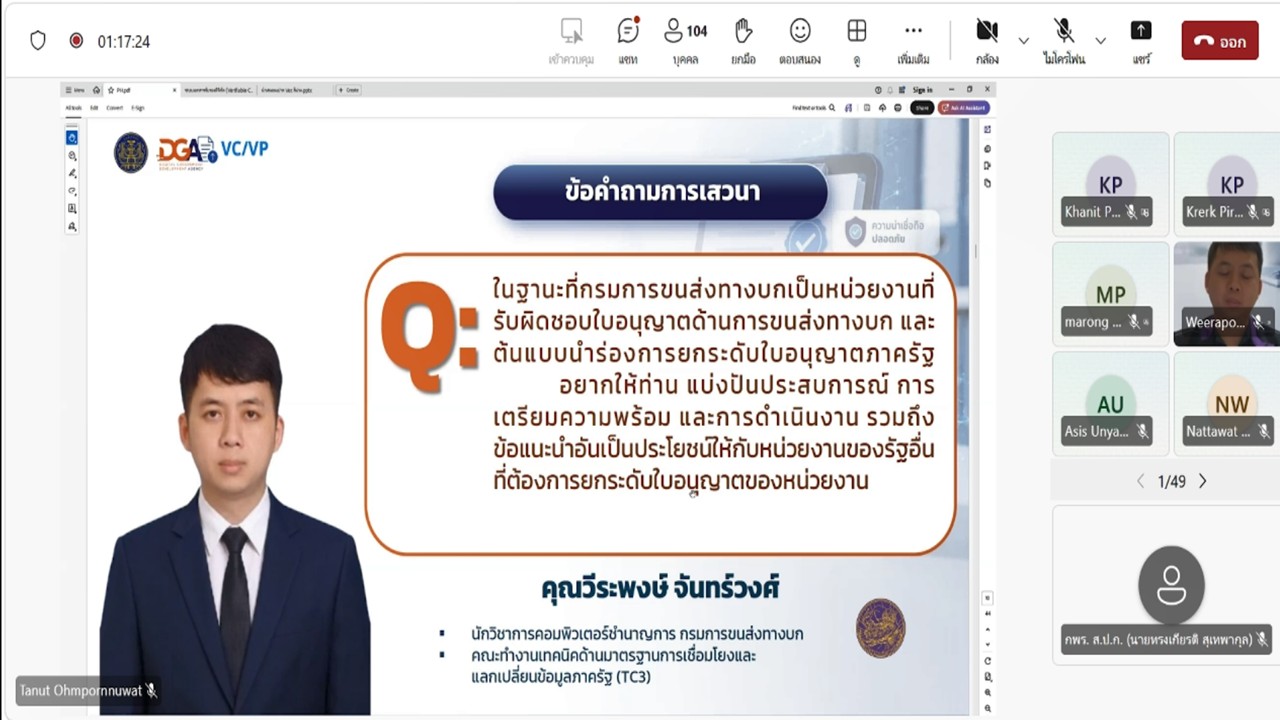
Task: Choose the Add comment tool in Acrobat
Action: click(x=72, y=155)
